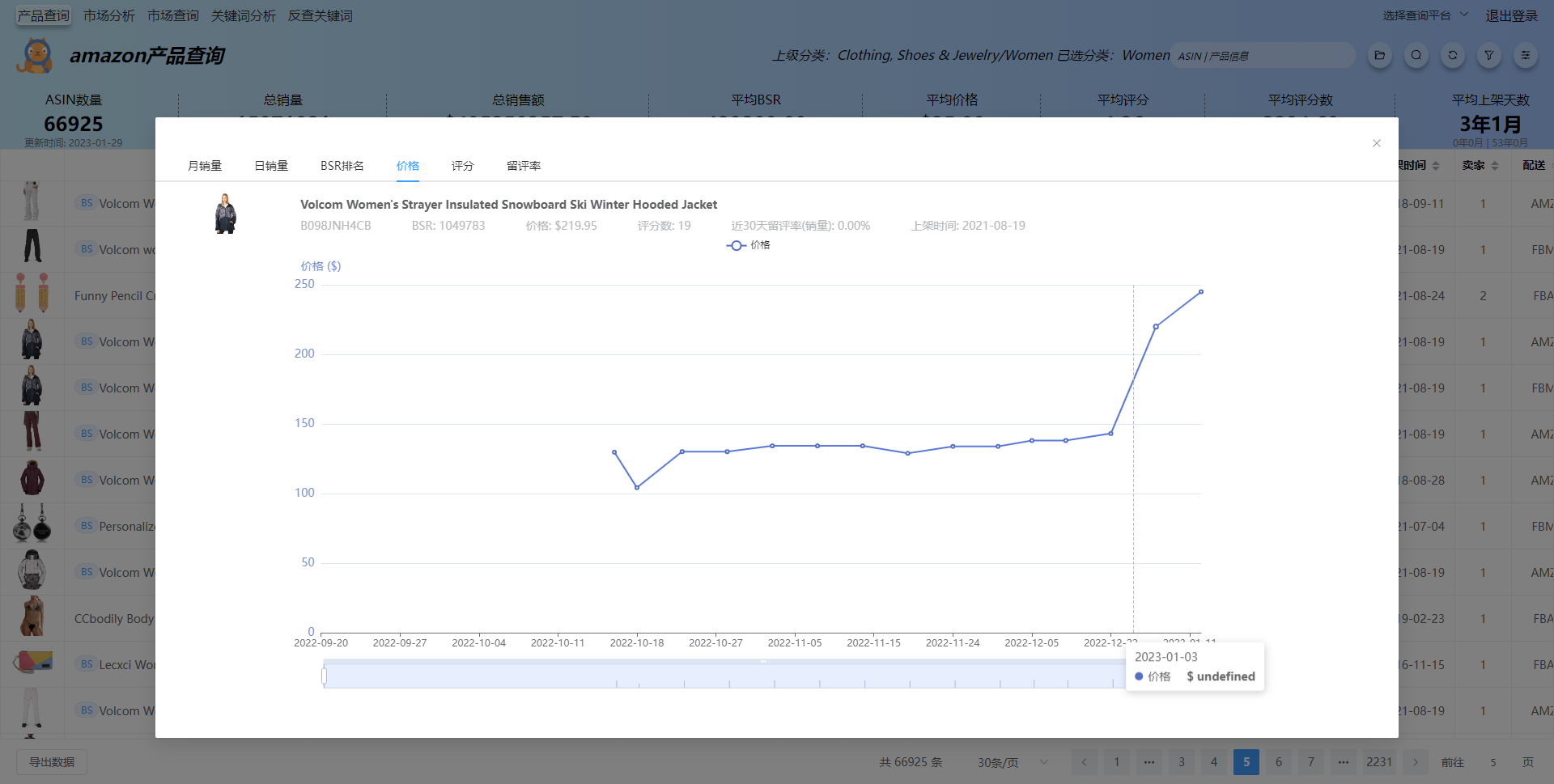1554x784 pixels.
Task: Go to last page 2231
Action: point(1379,762)
